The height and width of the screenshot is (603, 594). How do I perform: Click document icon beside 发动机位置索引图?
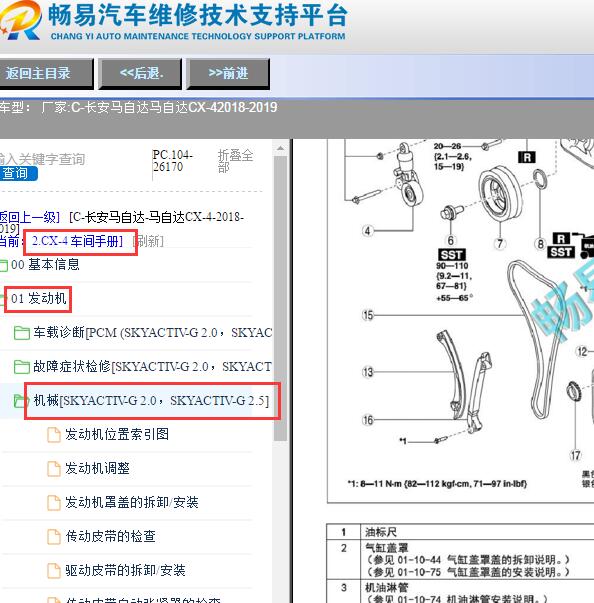[x=54, y=435]
